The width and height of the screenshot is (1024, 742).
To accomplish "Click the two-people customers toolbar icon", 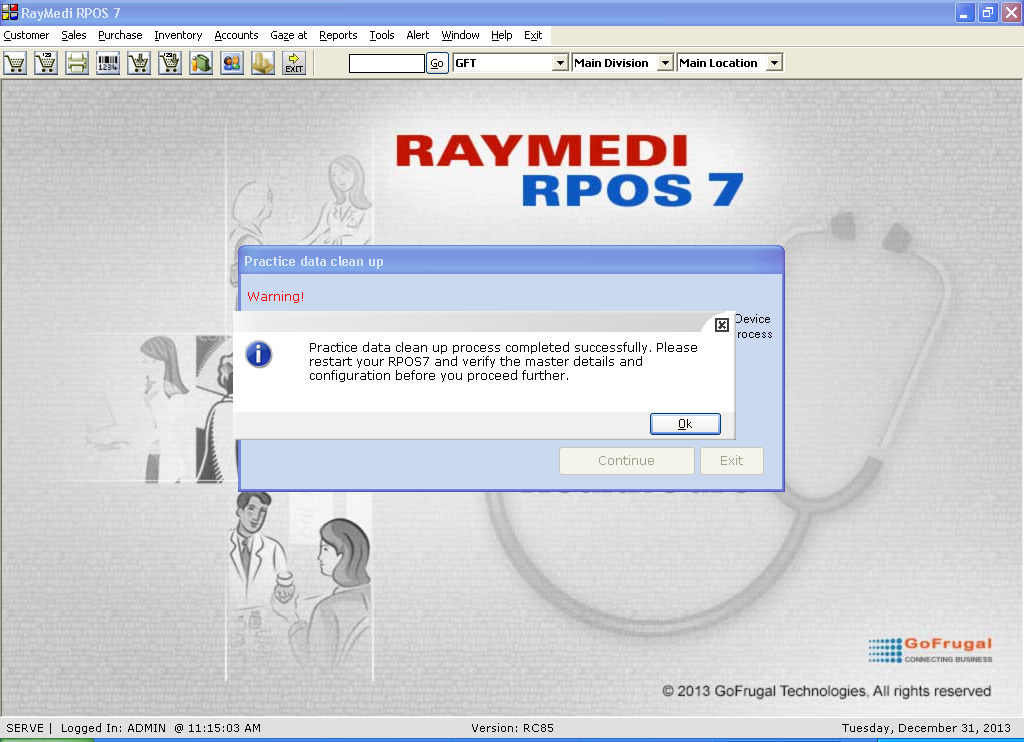I will coord(232,63).
